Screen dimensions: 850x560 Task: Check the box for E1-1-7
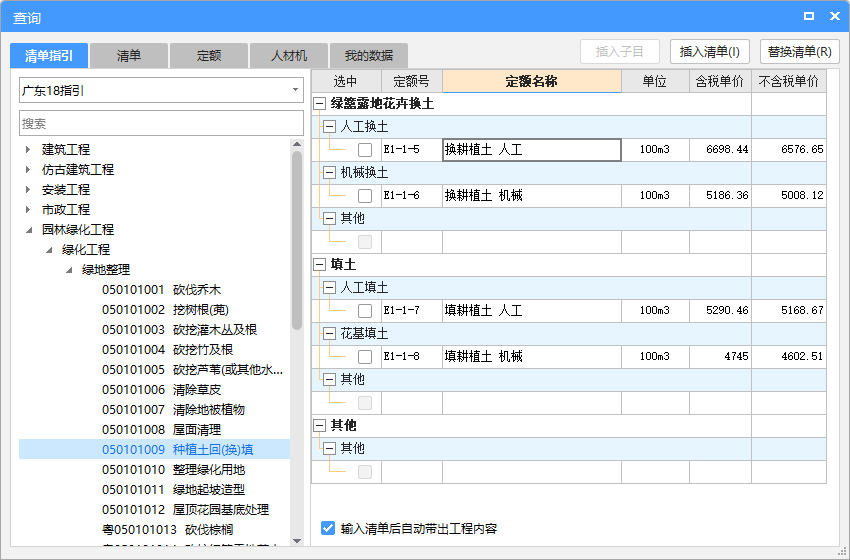pyautogui.click(x=365, y=311)
